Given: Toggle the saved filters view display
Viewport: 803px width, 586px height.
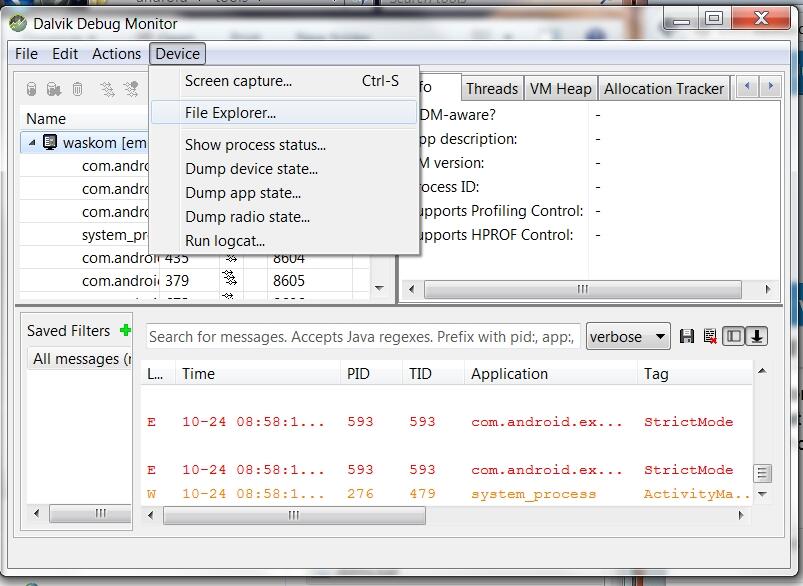Looking at the screenshot, I should 734,337.
